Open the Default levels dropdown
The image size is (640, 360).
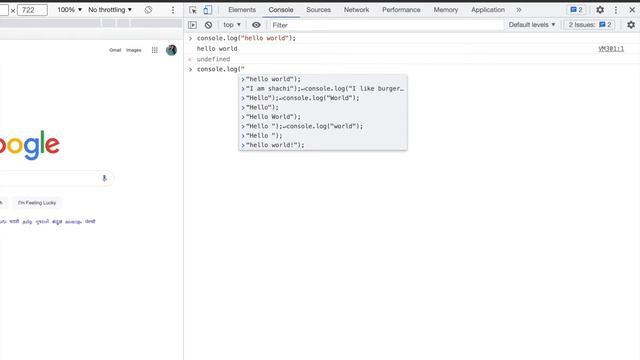[532, 25]
